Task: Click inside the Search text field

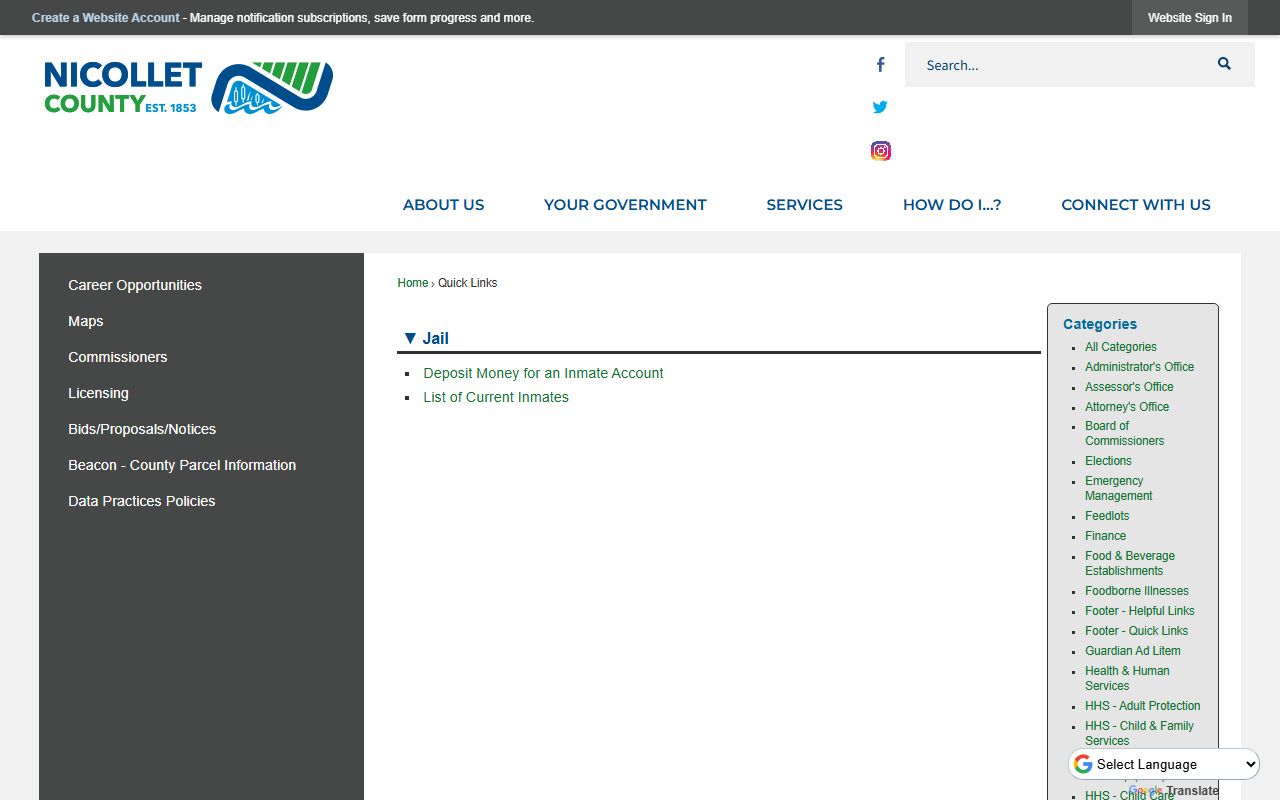Action: click(1055, 65)
